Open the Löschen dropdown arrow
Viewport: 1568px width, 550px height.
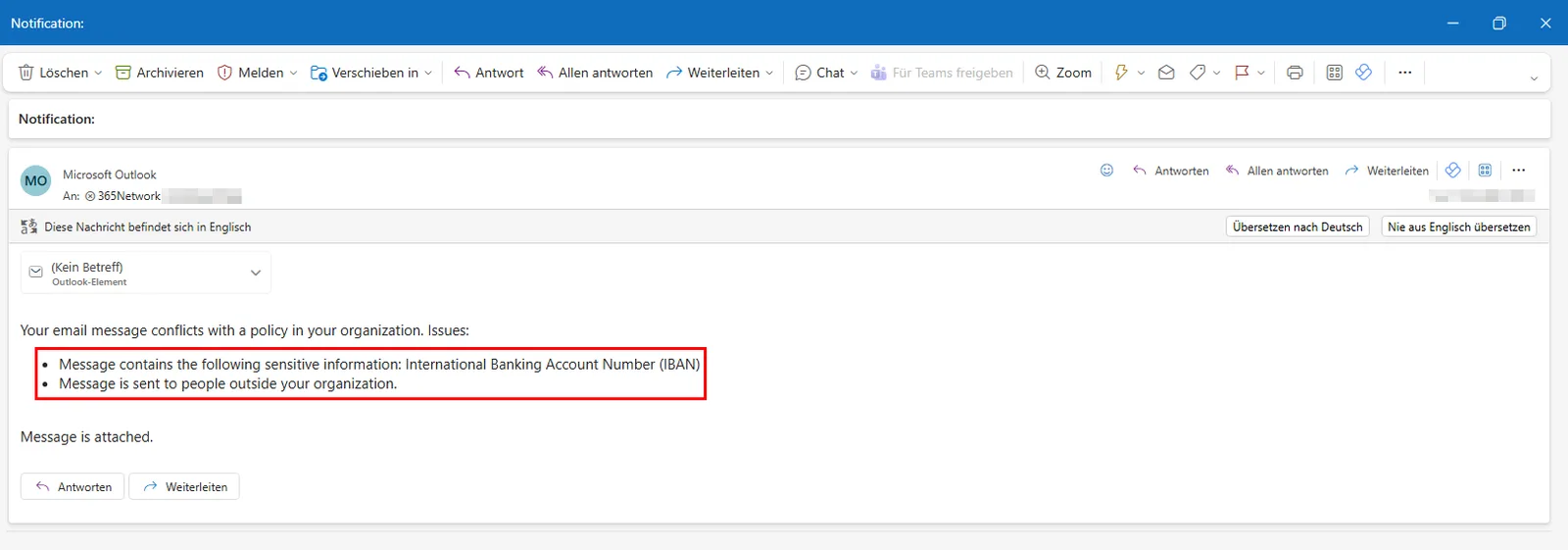[x=98, y=74]
